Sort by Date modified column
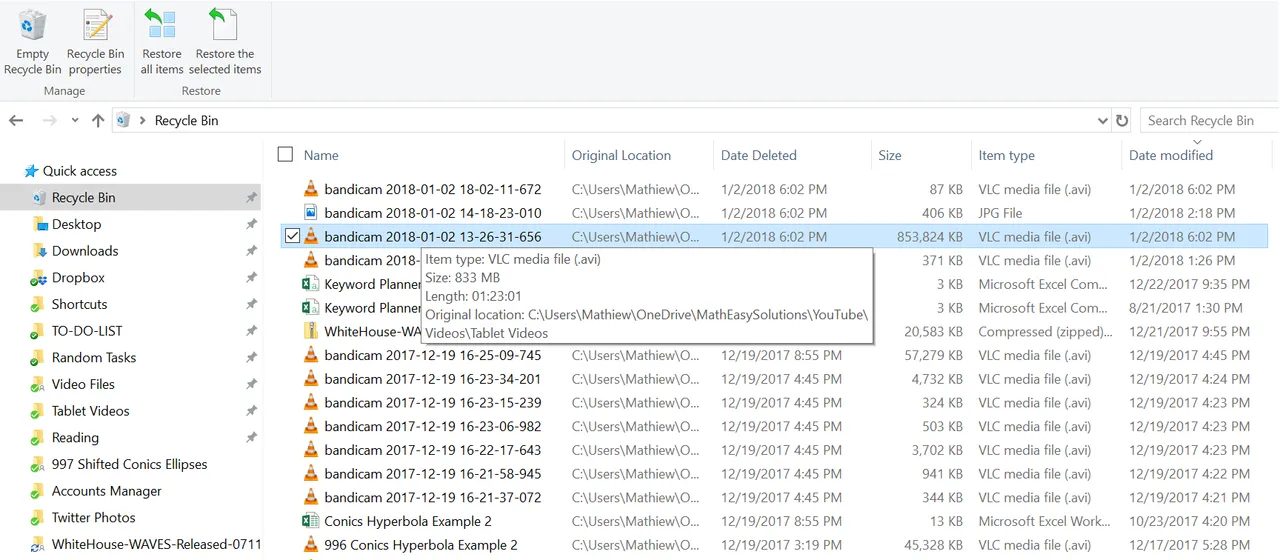The width and height of the screenshot is (1280, 560). [1171, 155]
